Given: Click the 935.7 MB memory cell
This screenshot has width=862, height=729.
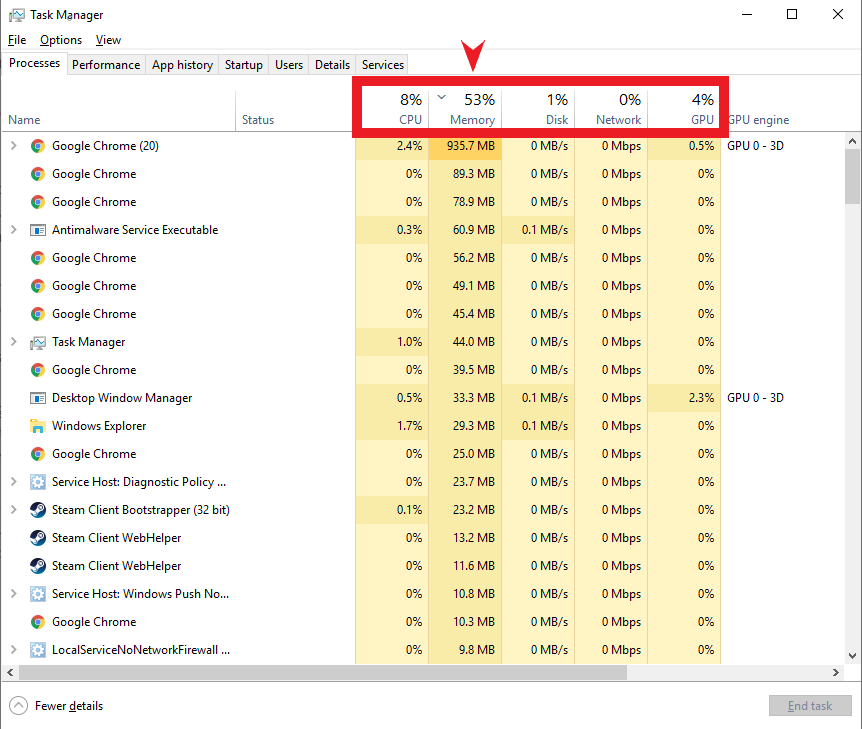Looking at the screenshot, I should (465, 146).
